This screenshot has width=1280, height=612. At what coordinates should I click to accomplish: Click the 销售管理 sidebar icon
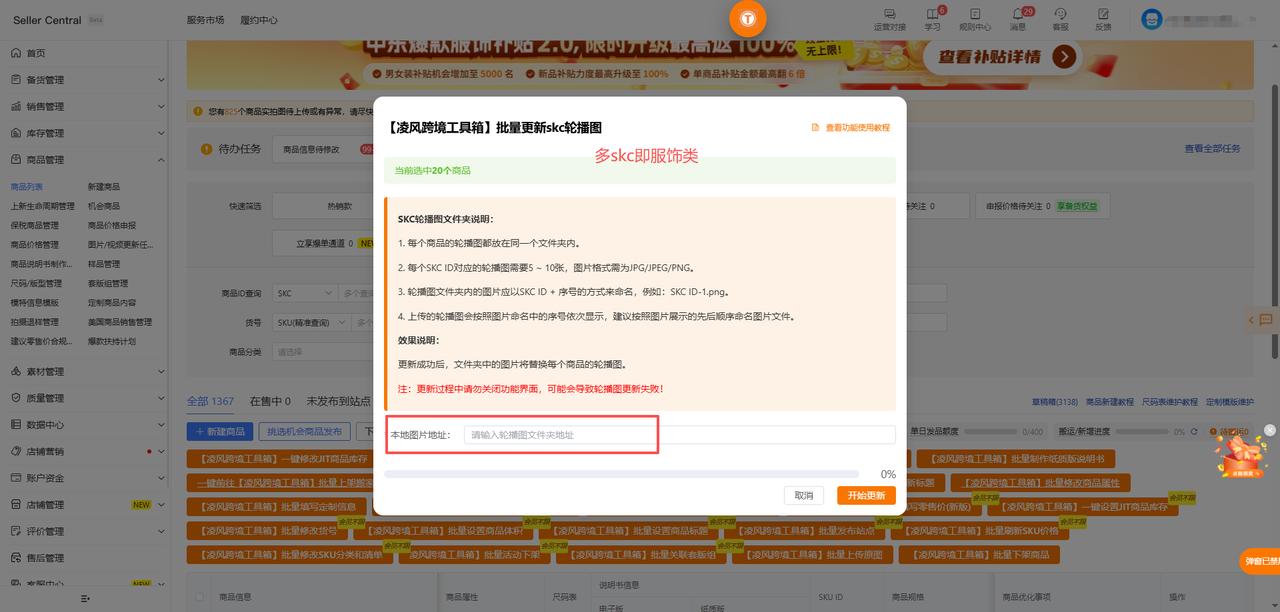click(x=16, y=106)
